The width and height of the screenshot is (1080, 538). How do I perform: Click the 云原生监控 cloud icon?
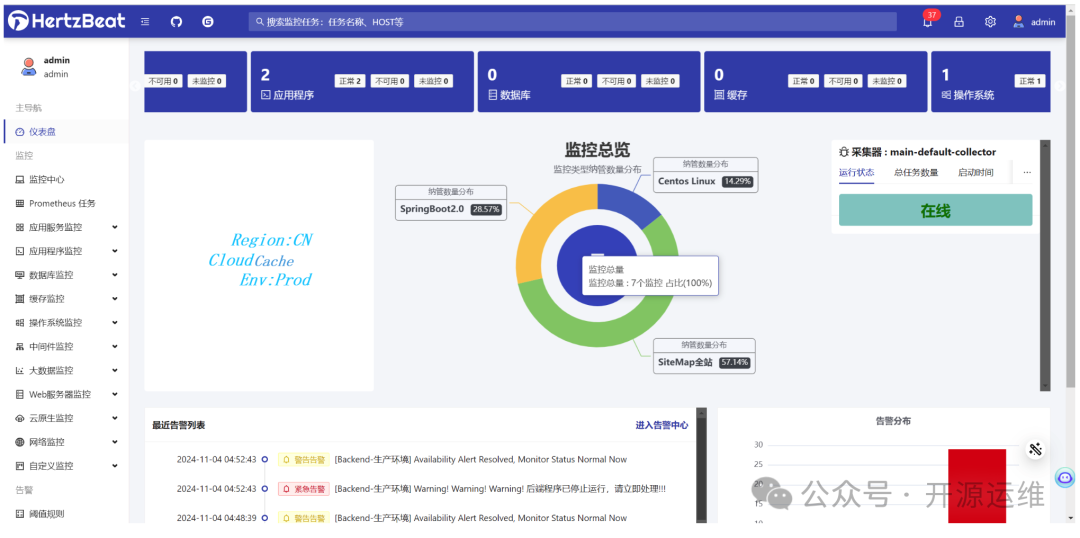point(20,418)
